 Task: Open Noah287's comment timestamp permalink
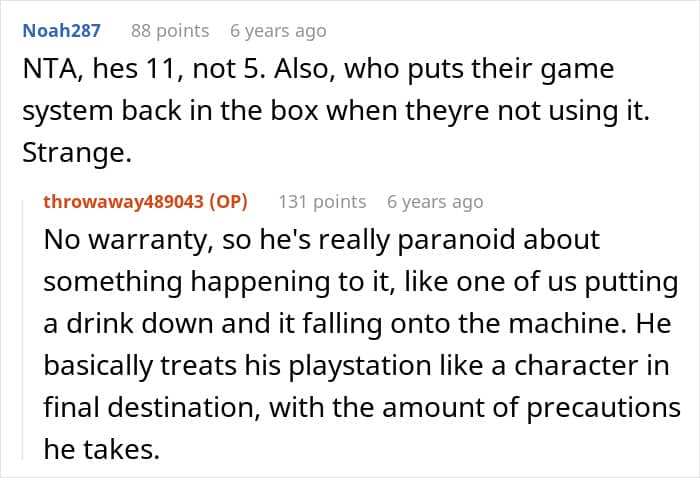click(x=278, y=31)
